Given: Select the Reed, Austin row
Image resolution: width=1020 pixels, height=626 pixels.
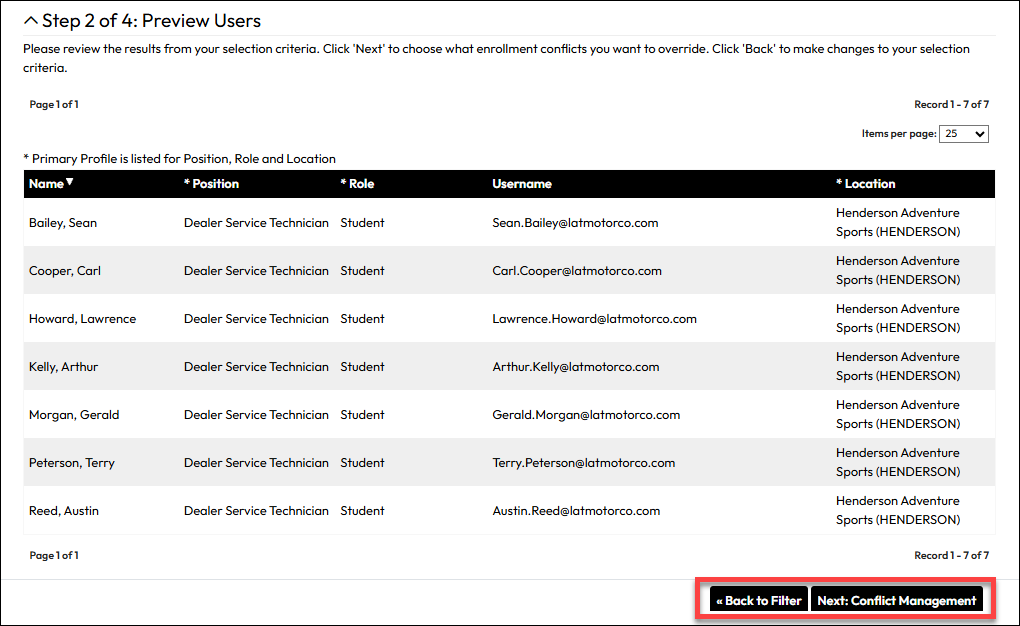Looking at the screenshot, I should [x=509, y=511].
